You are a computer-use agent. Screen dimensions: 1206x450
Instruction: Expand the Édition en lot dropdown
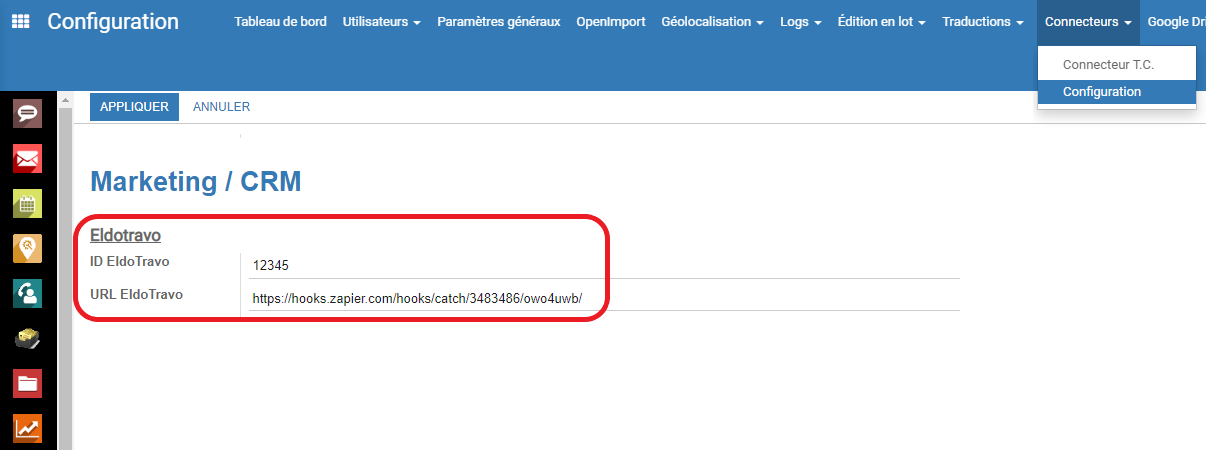882,21
